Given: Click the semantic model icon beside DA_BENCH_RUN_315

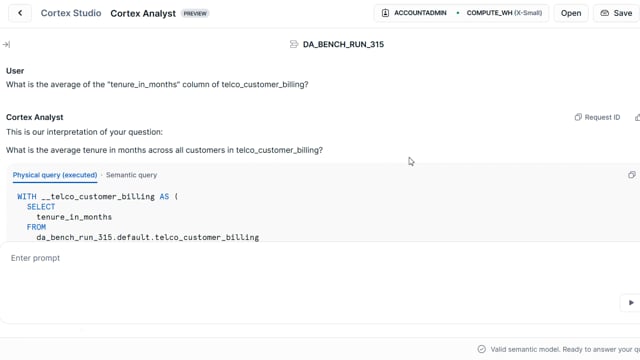Looking at the screenshot, I should [x=294, y=44].
